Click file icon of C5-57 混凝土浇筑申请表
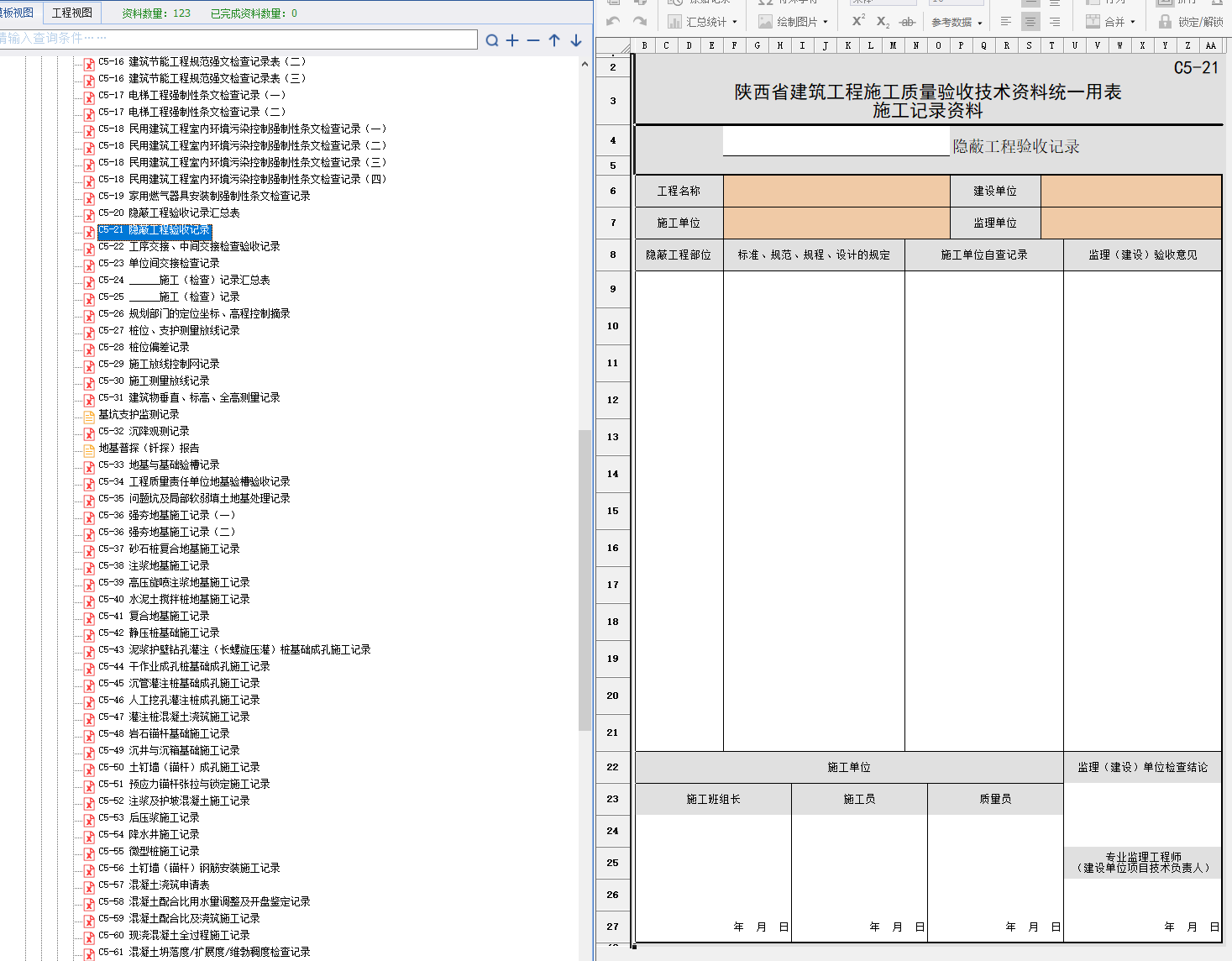The image size is (1232, 961). pyautogui.click(x=89, y=886)
